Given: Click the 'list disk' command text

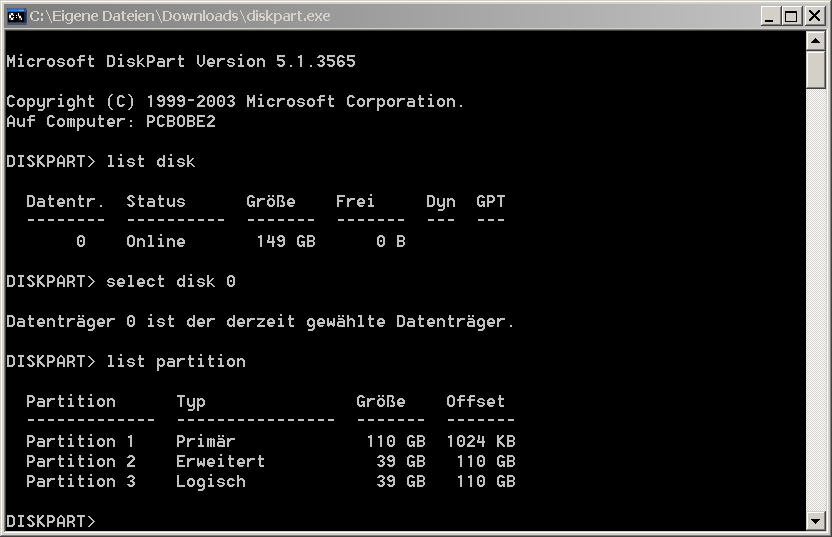Looking at the screenshot, I should tap(151, 161).
